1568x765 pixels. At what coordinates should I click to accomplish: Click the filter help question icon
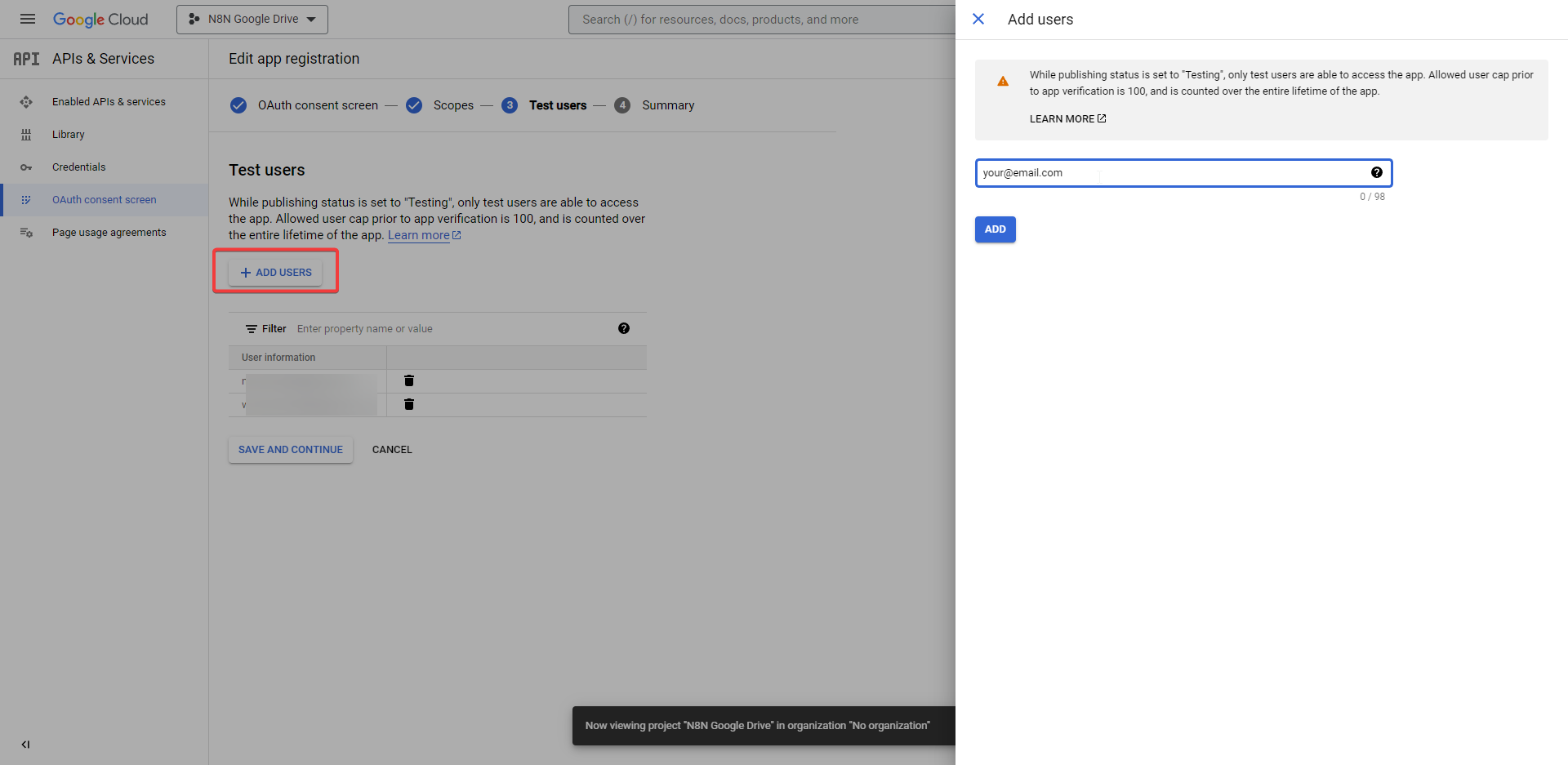pyautogui.click(x=624, y=328)
